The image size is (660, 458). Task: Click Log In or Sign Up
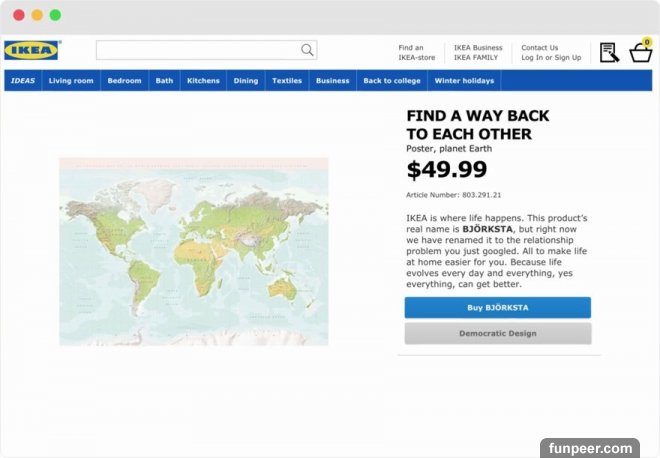pos(551,57)
